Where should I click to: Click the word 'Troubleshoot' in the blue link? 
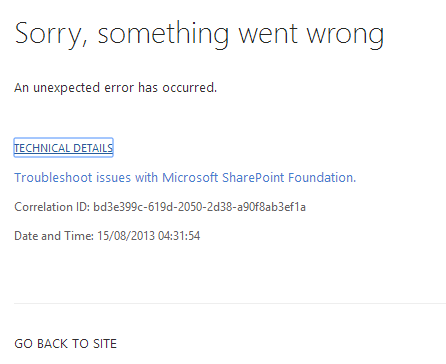(x=53, y=177)
